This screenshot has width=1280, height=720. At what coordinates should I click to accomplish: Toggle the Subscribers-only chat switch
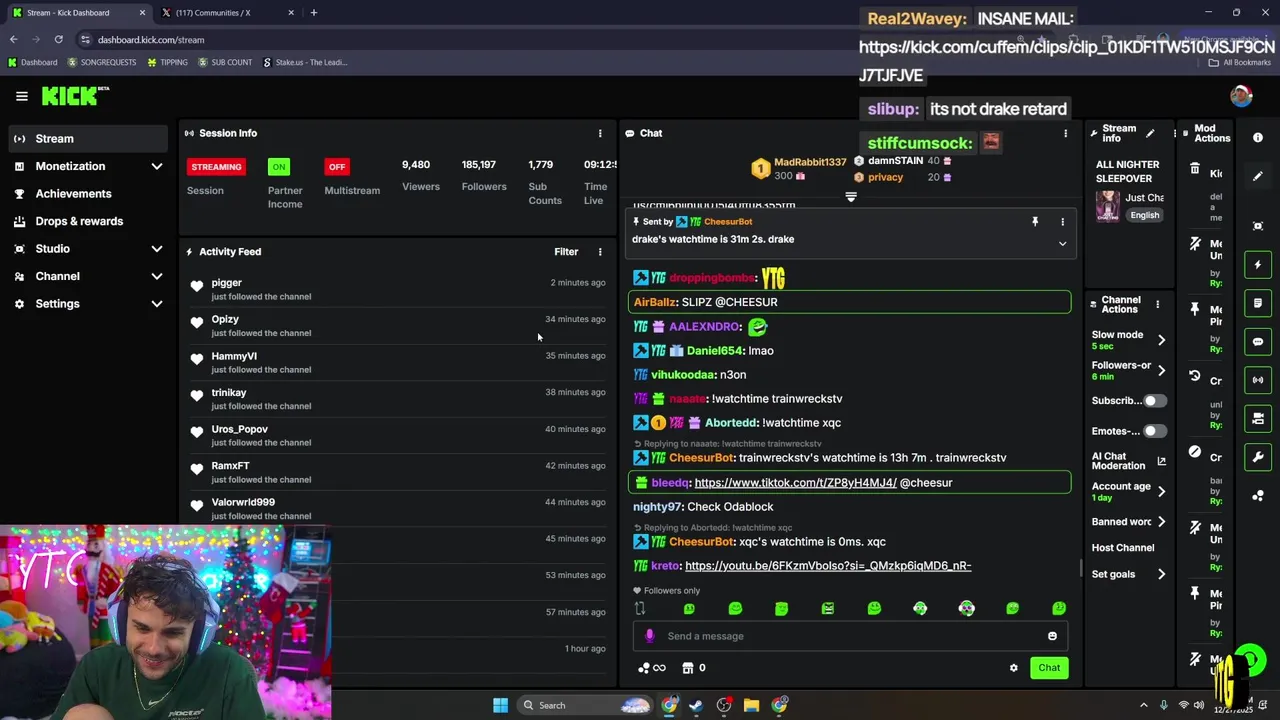1153,401
